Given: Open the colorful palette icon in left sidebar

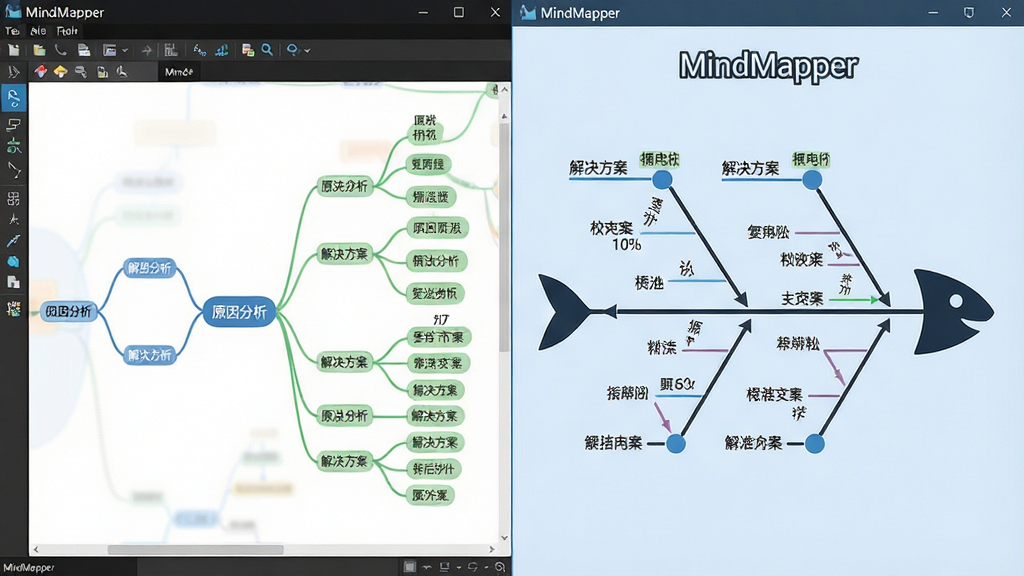Looking at the screenshot, I should point(14,308).
